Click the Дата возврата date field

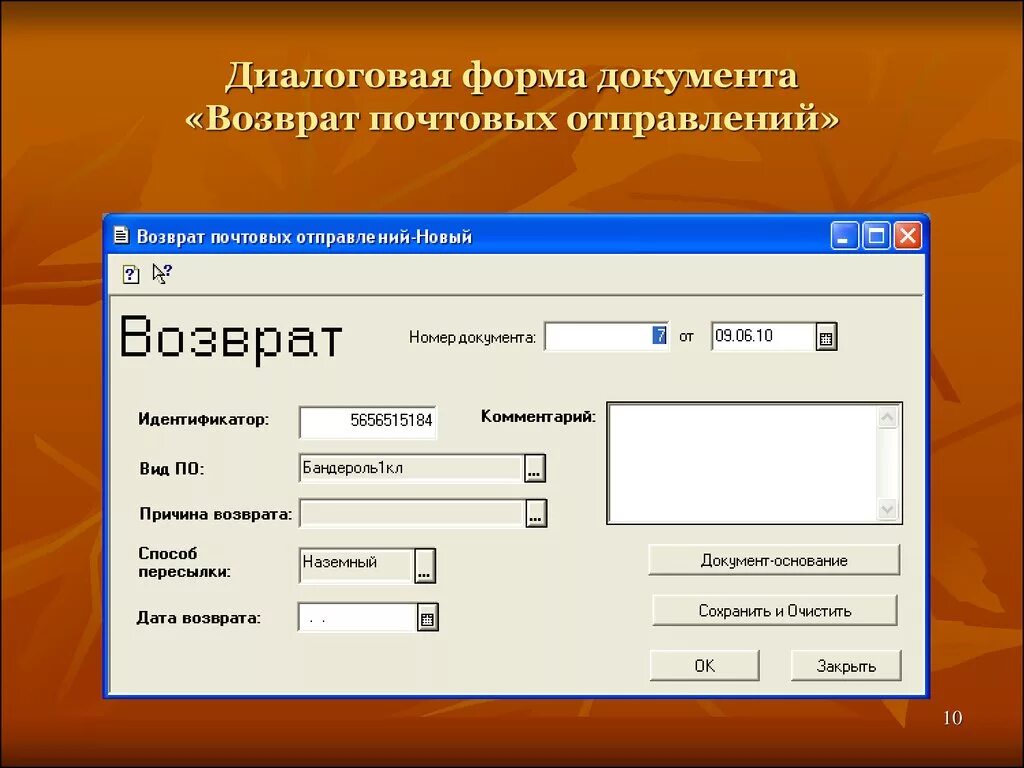[x=358, y=618]
